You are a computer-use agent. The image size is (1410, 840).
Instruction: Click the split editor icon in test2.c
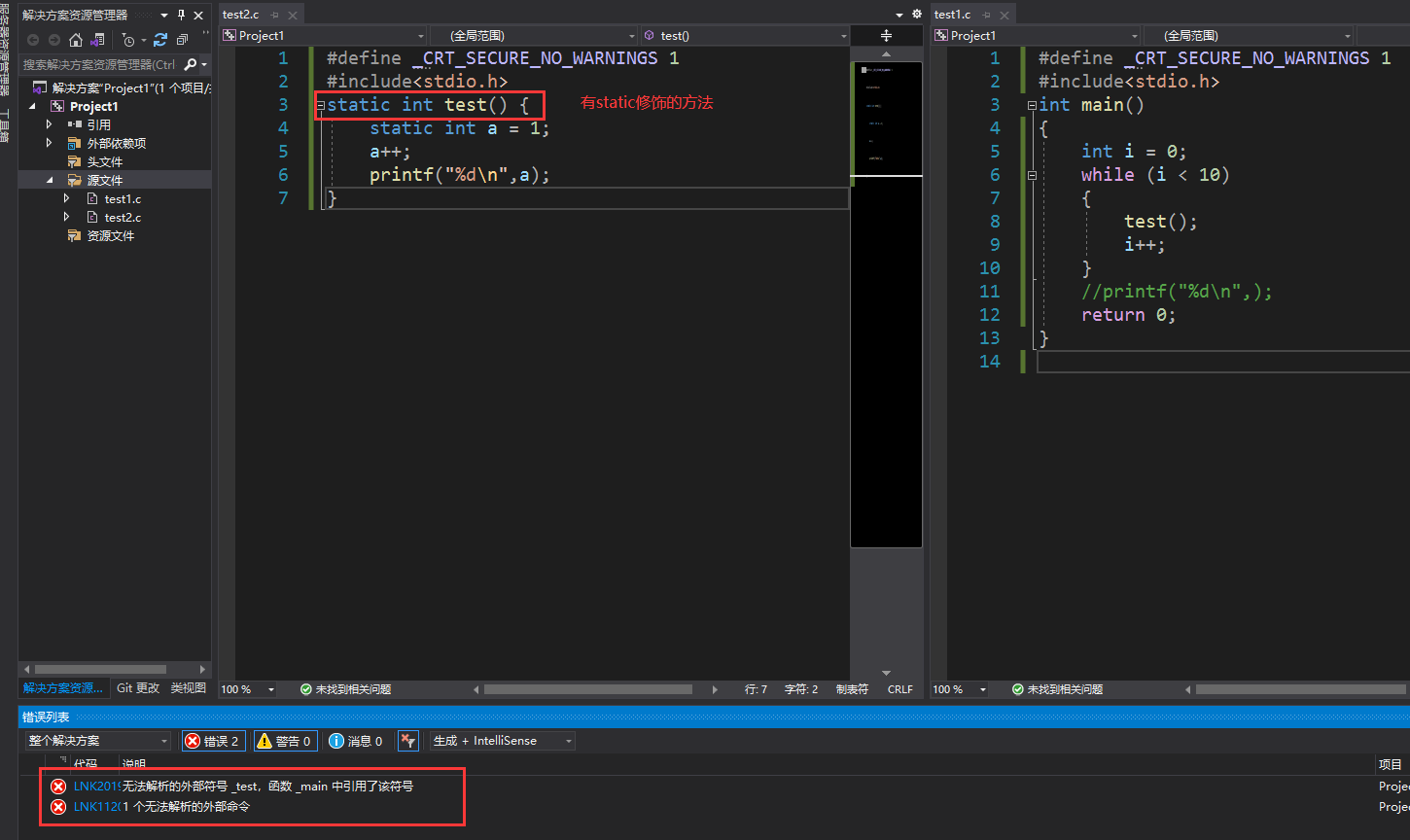click(x=886, y=36)
